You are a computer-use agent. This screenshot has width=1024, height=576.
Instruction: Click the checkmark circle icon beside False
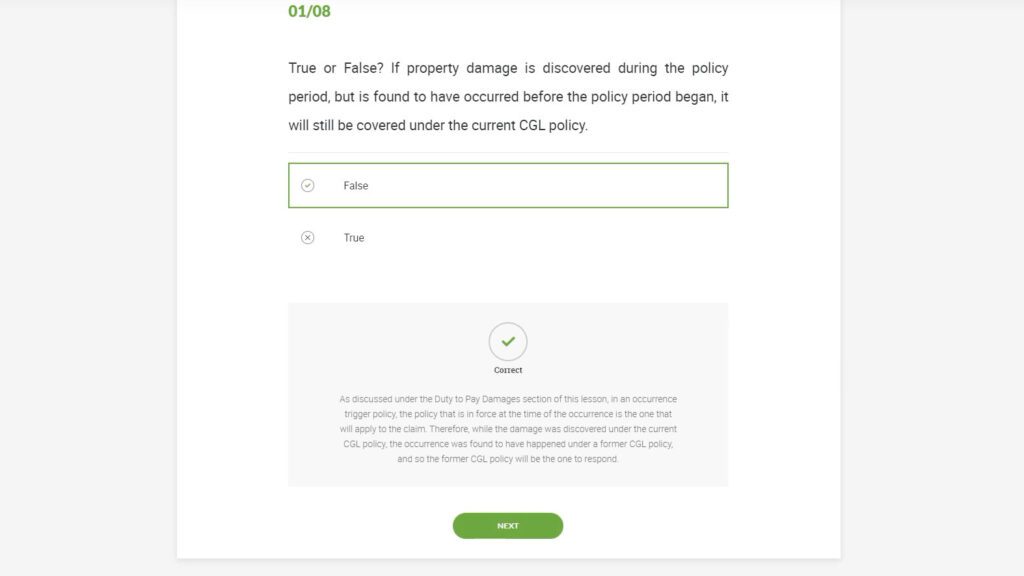tap(307, 185)
